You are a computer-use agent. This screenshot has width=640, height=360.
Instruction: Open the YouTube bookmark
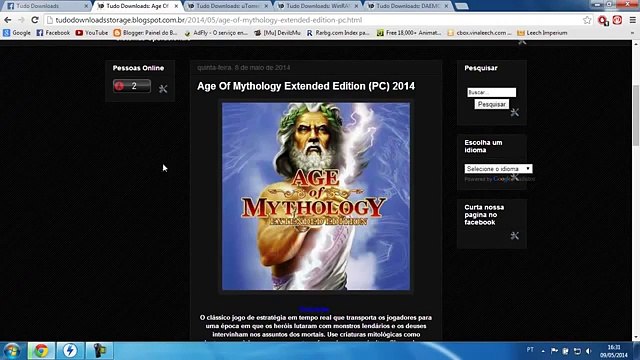tap(92, 33)
